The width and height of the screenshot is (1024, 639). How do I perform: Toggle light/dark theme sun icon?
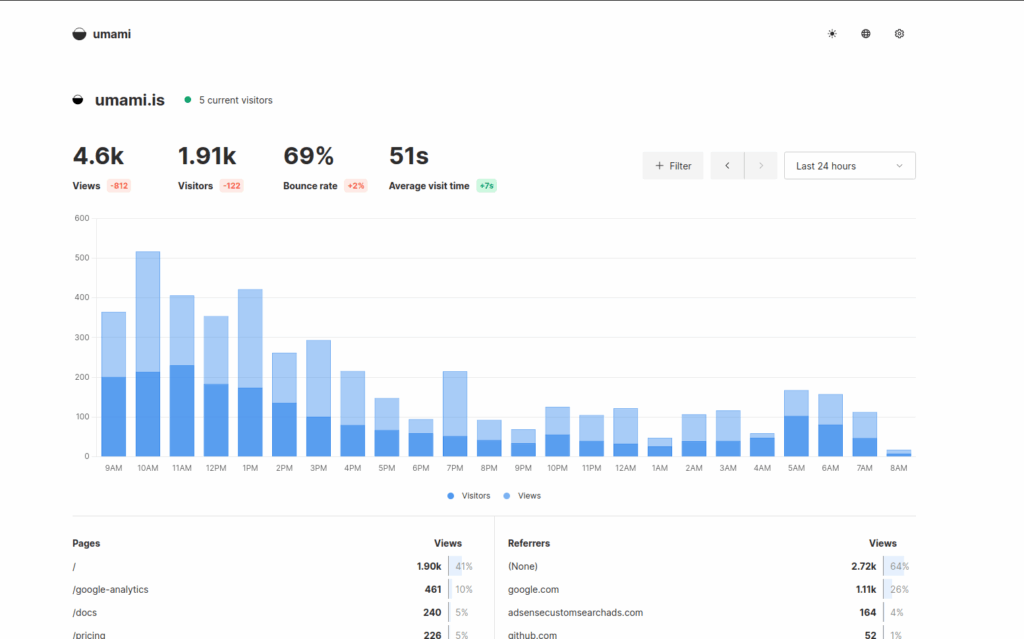click(832, 34)
